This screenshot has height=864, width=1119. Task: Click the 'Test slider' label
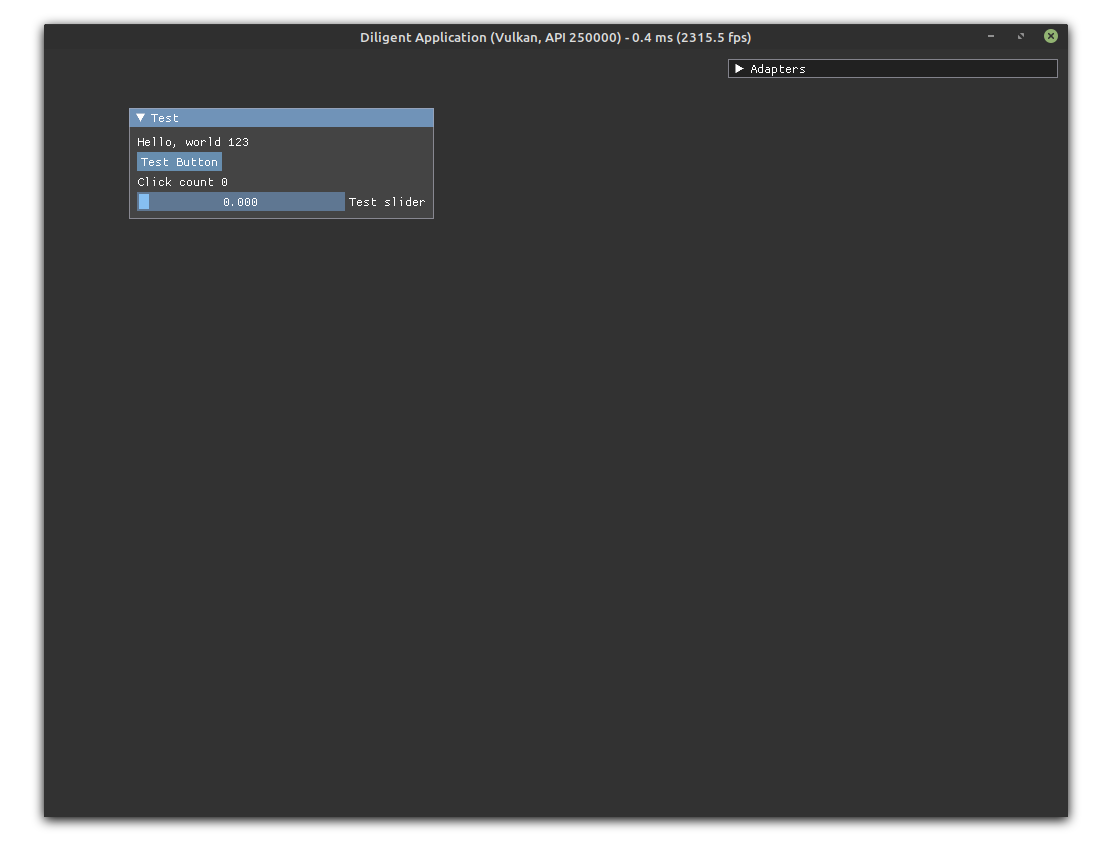click(x=387, y=202)
